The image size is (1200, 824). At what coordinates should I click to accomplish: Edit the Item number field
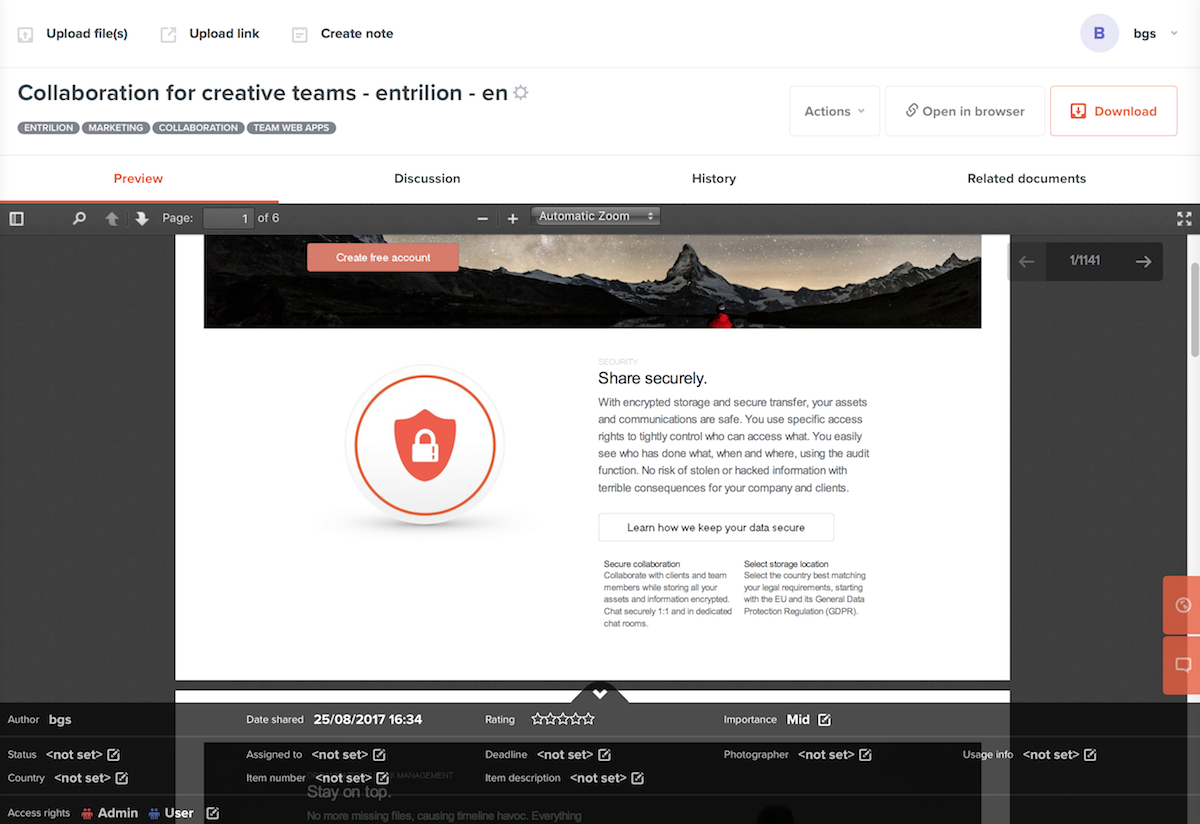point(382,778)
